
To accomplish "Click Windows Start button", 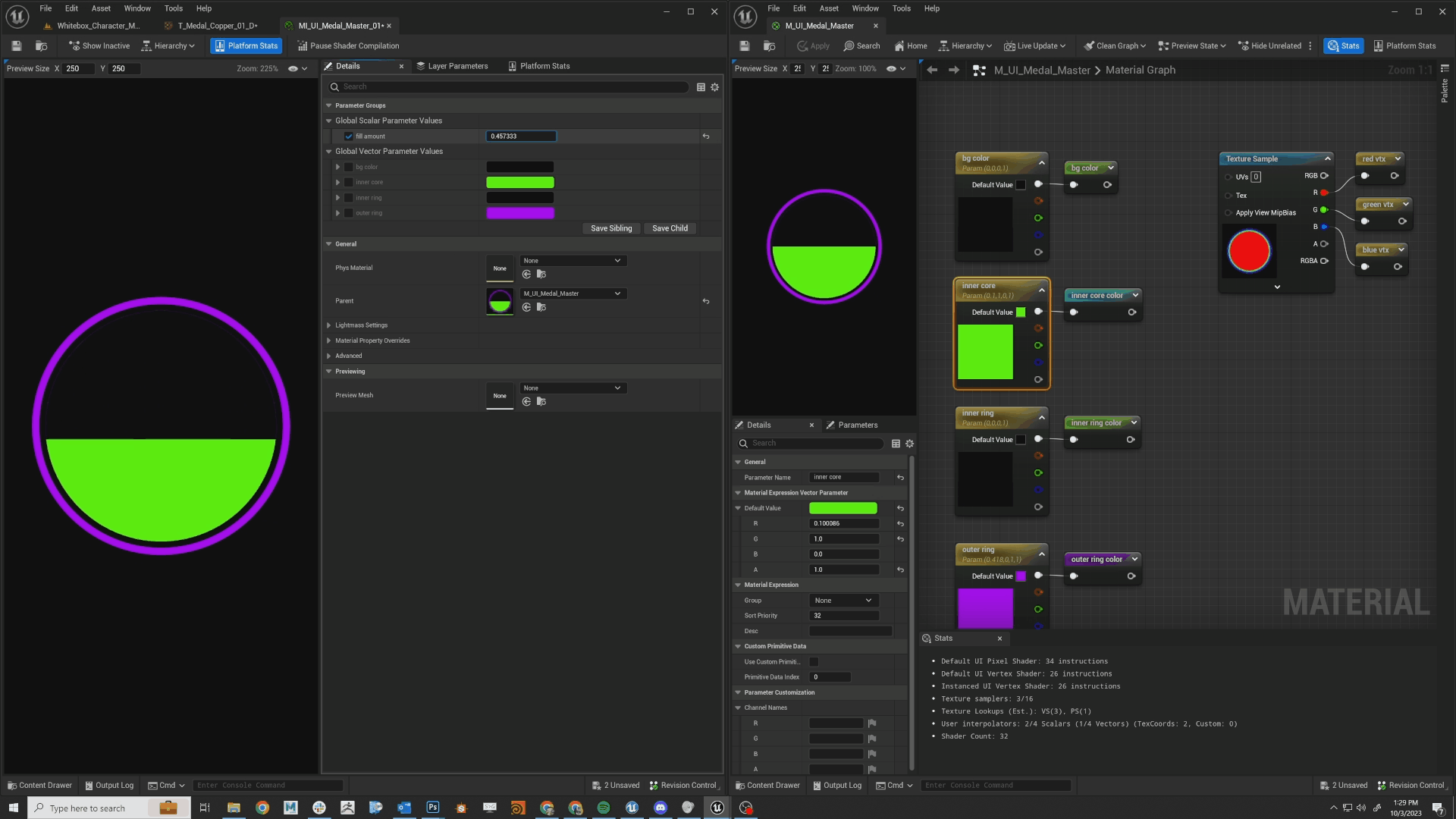I will click(x=13, y=808).
